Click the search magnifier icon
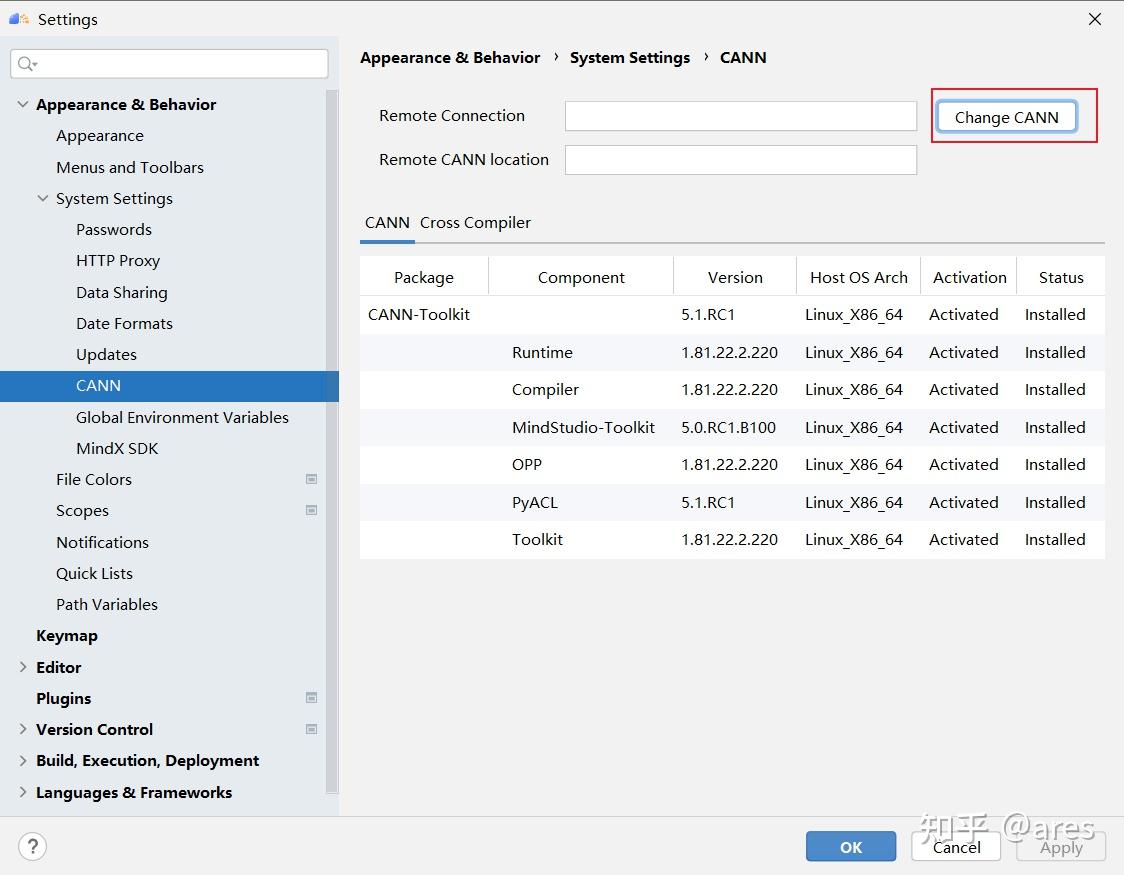Viewport: 1124px width, 875px height. (26, 64)
